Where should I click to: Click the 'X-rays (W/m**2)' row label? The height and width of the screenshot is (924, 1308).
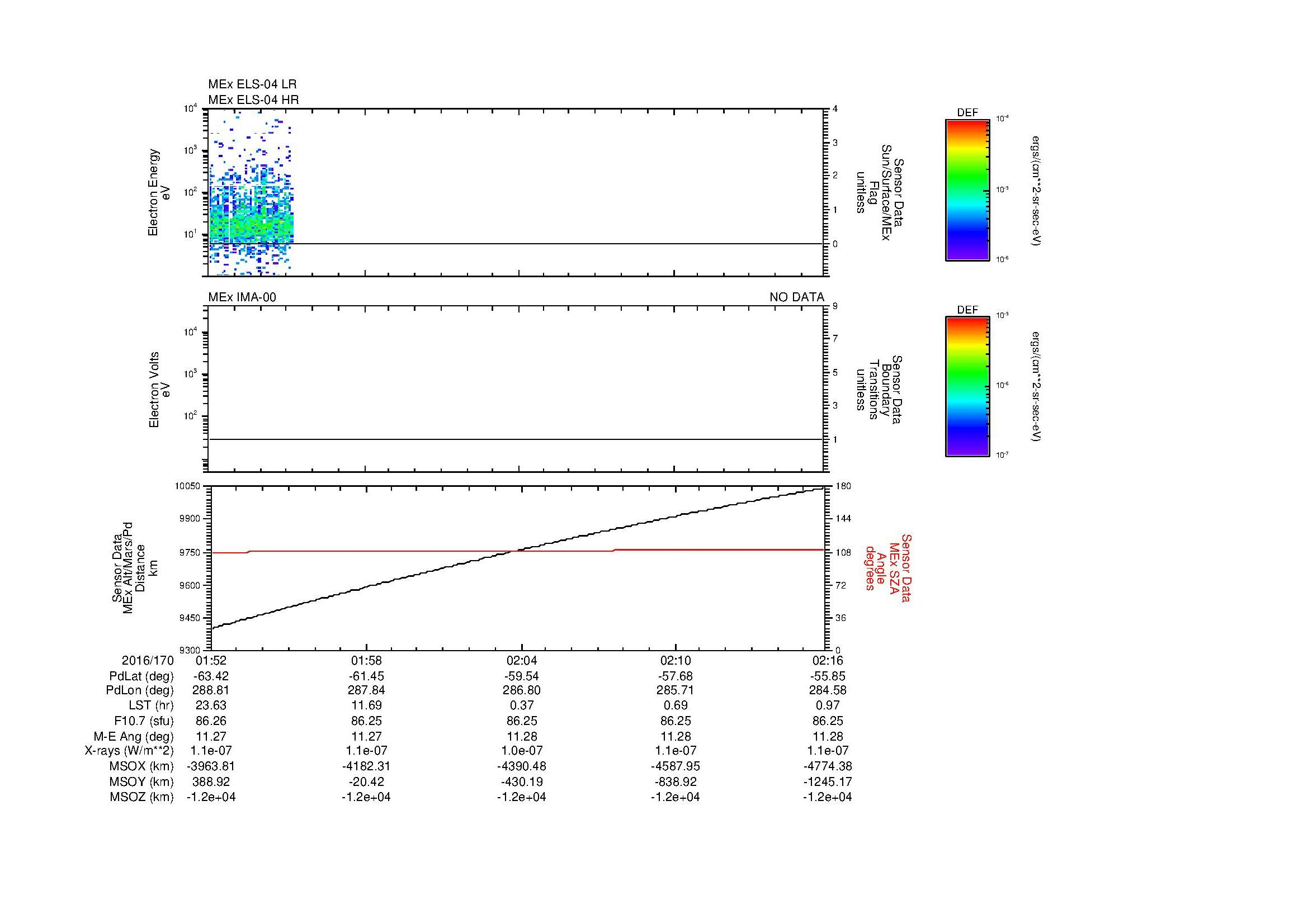pyautogui.click(x=129, y=751)
